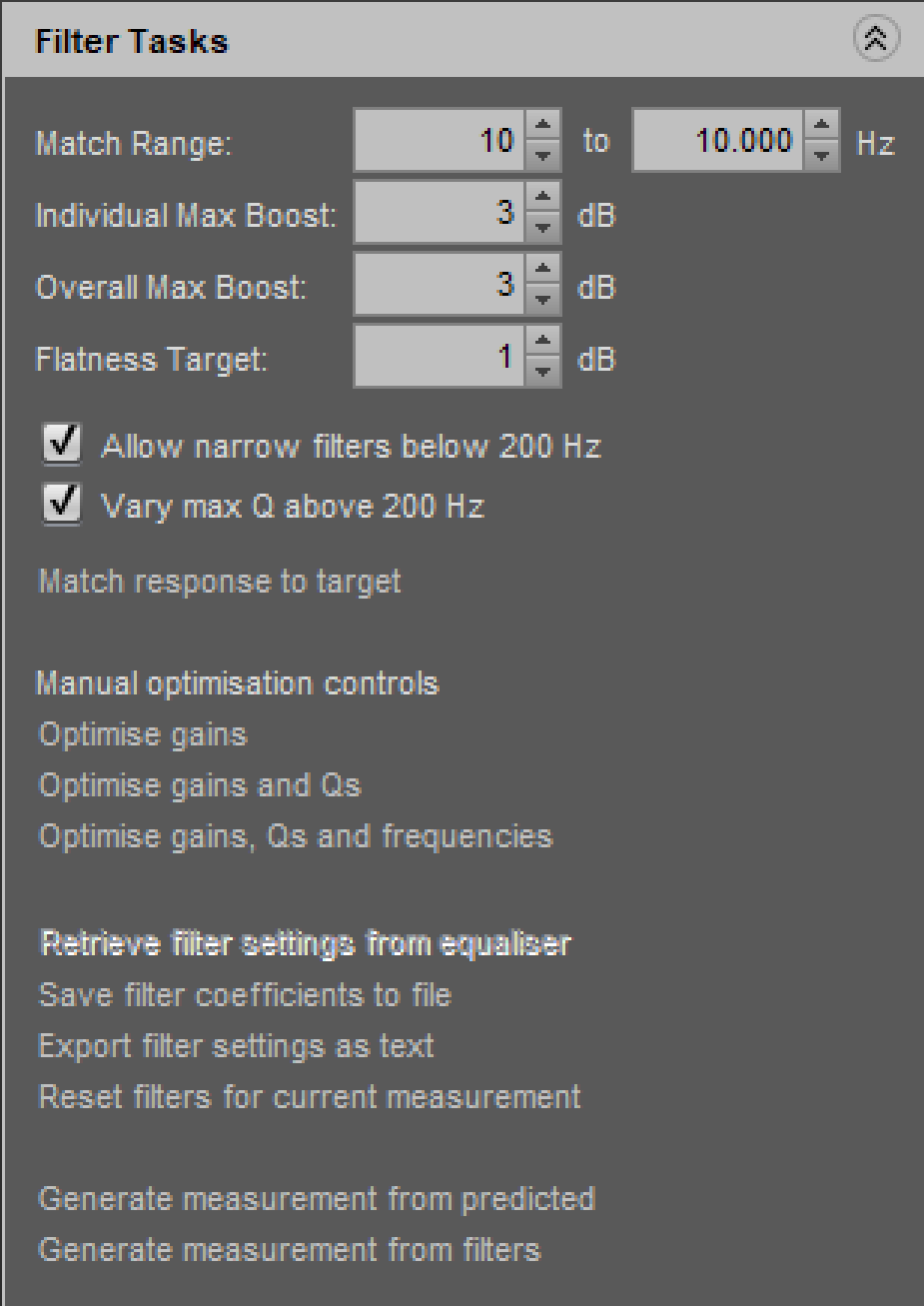The height and width of the screenshot is (1306, 924).
Task: Export filter settings as text
Action: click(236, 1046)
